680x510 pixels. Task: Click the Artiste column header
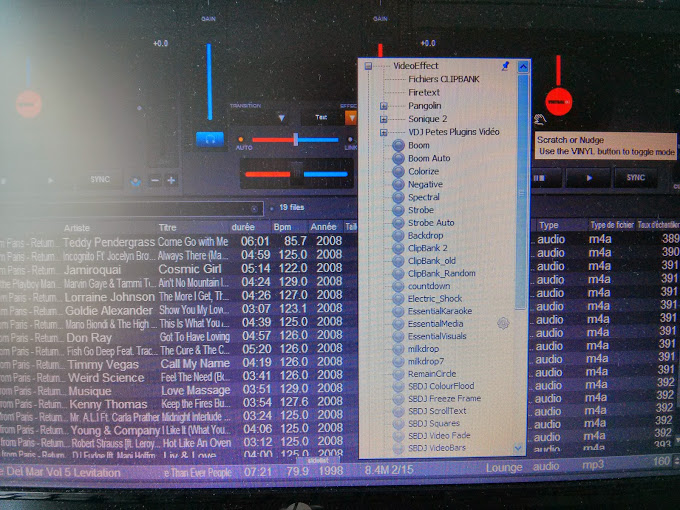click(80, 227)
